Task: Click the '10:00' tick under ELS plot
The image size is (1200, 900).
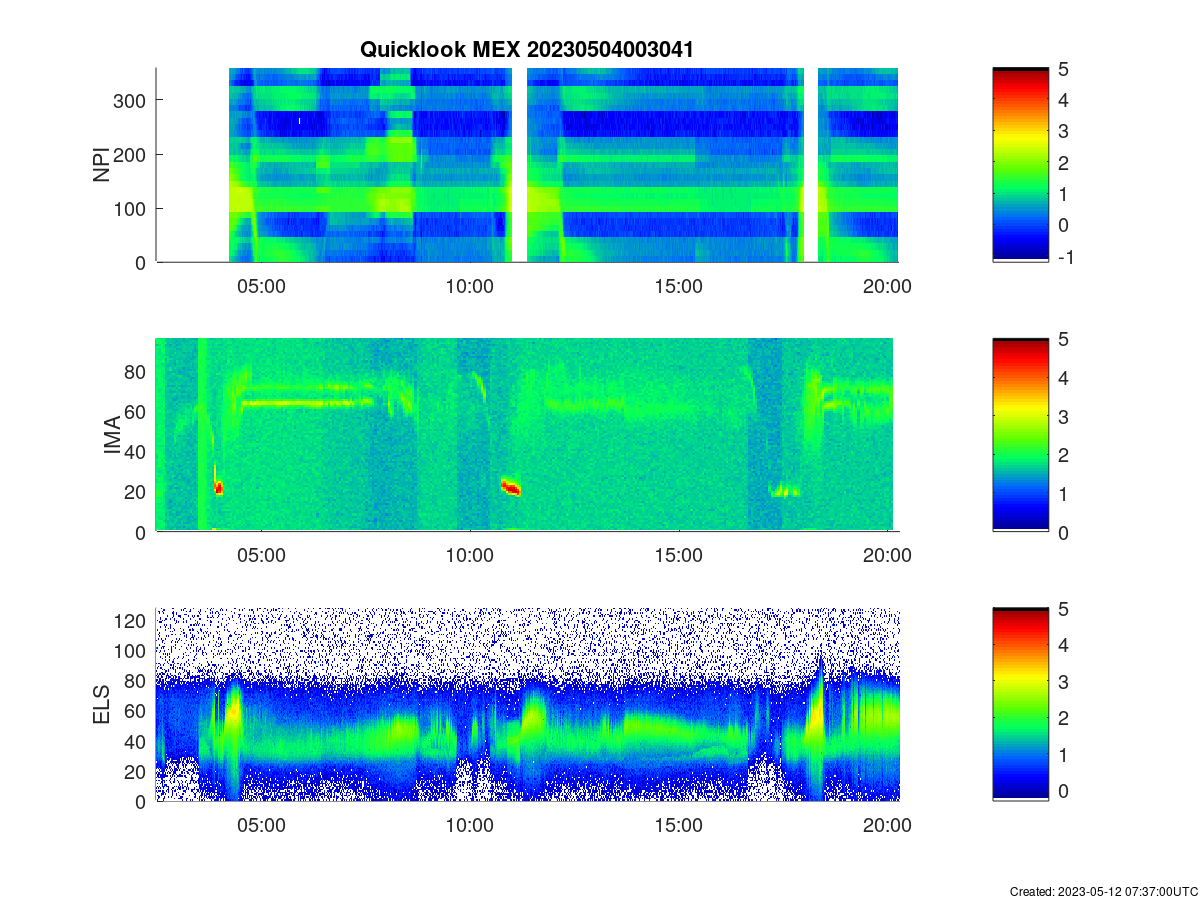Action: pos(469,826)
